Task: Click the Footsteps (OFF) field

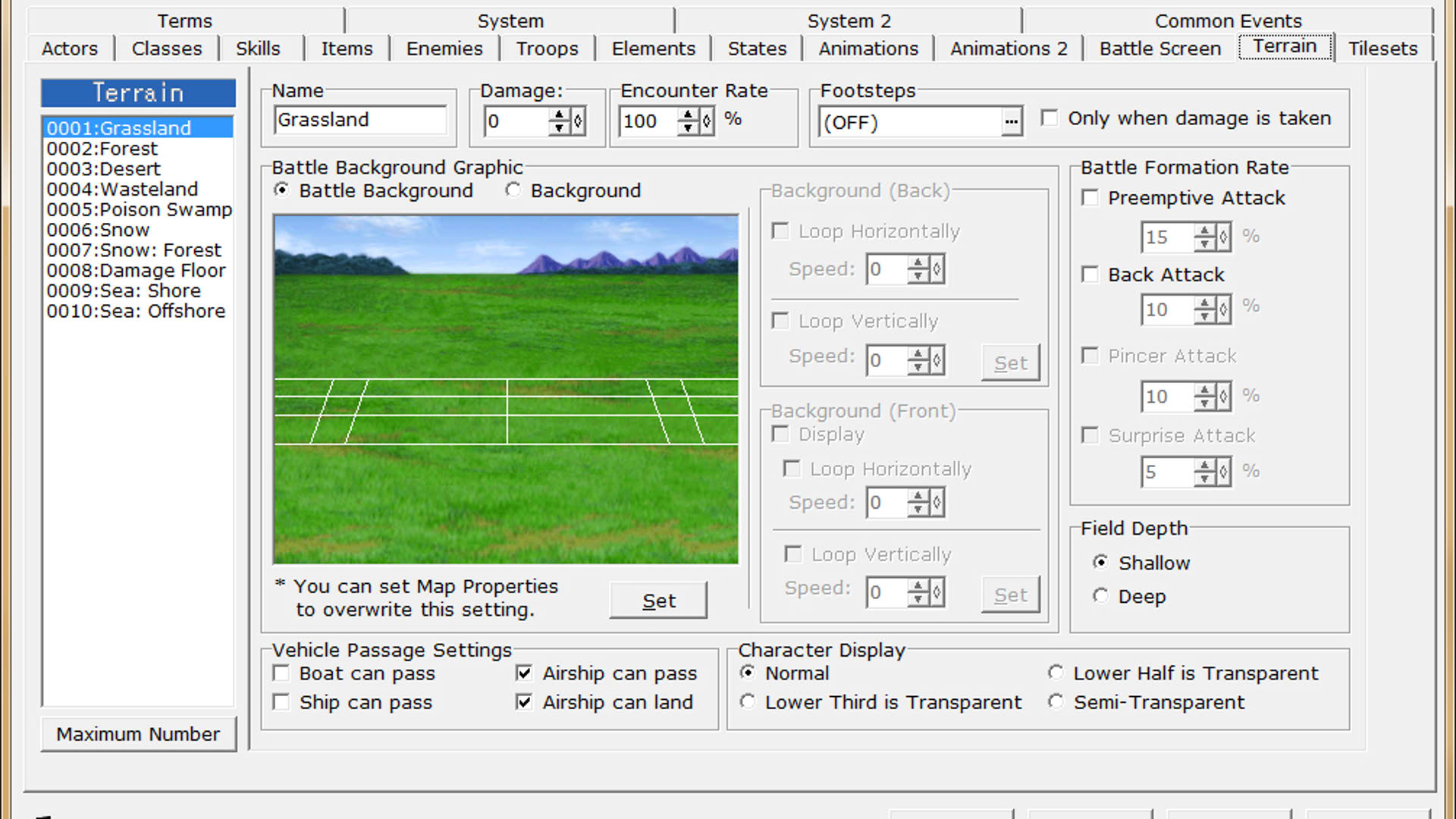Action: click(910, 122)
